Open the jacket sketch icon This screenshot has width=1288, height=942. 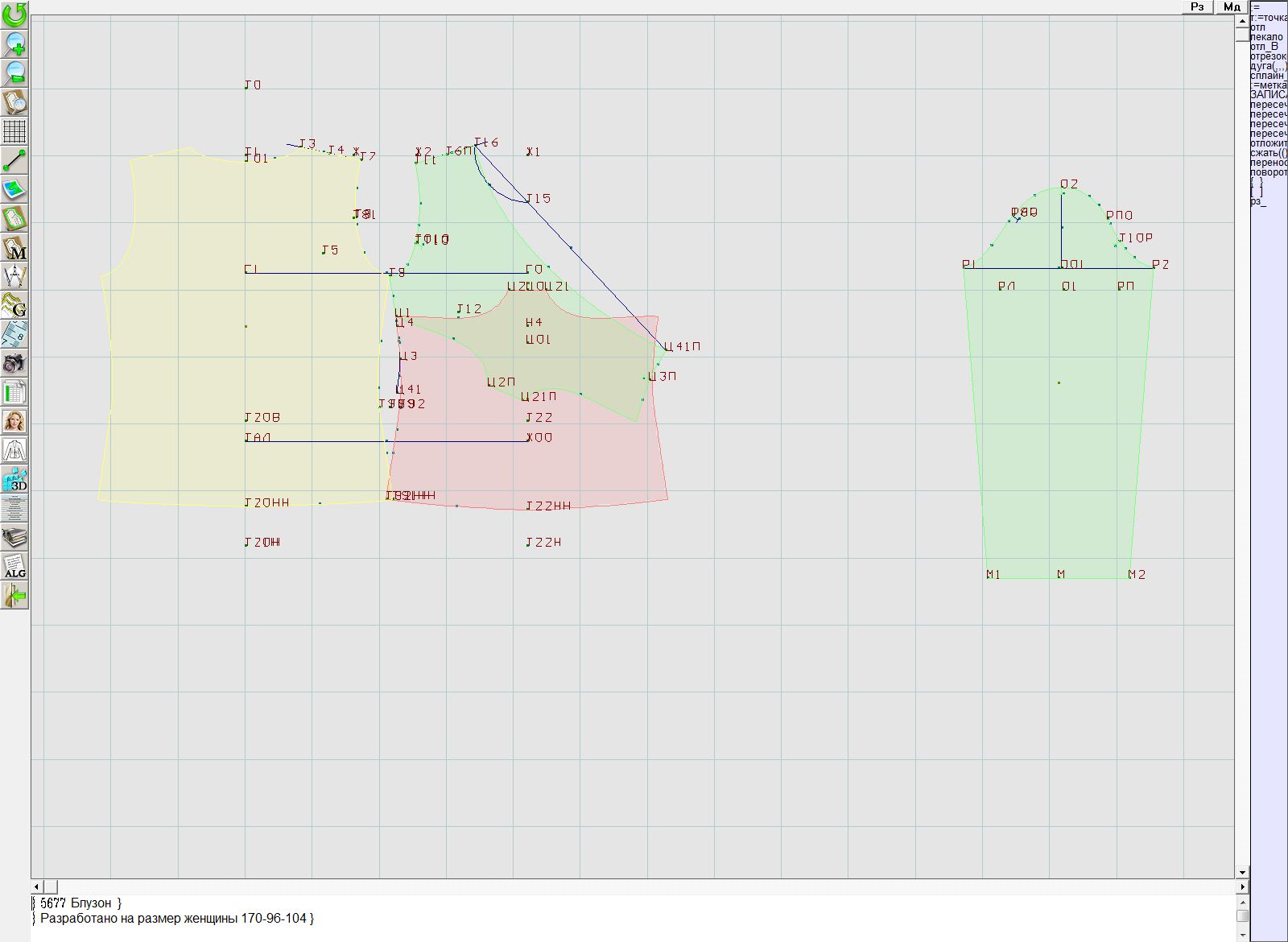pos(14,450)
